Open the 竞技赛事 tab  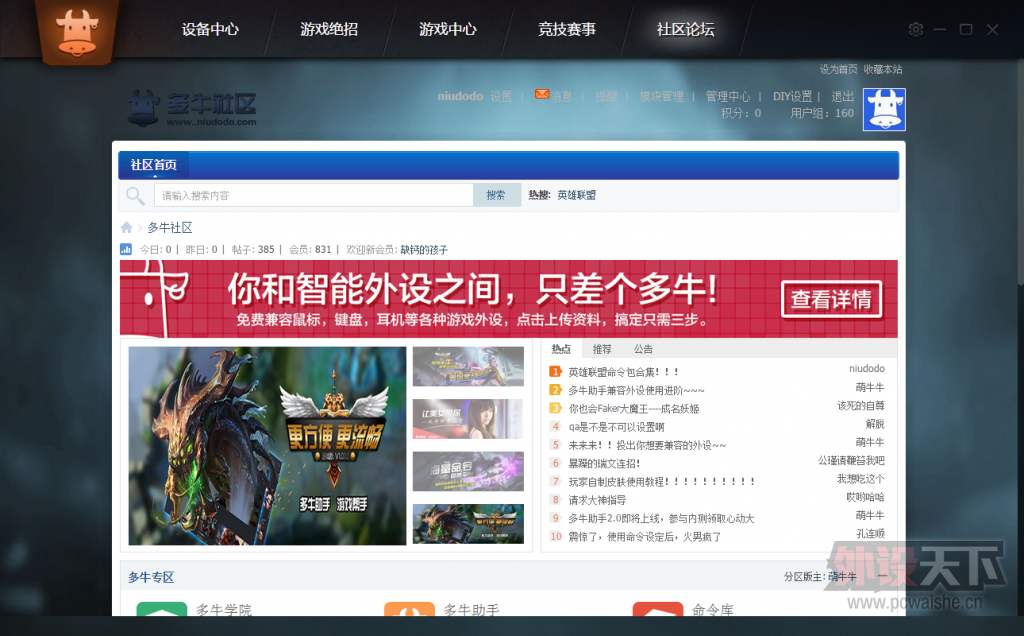click(567, 29)
